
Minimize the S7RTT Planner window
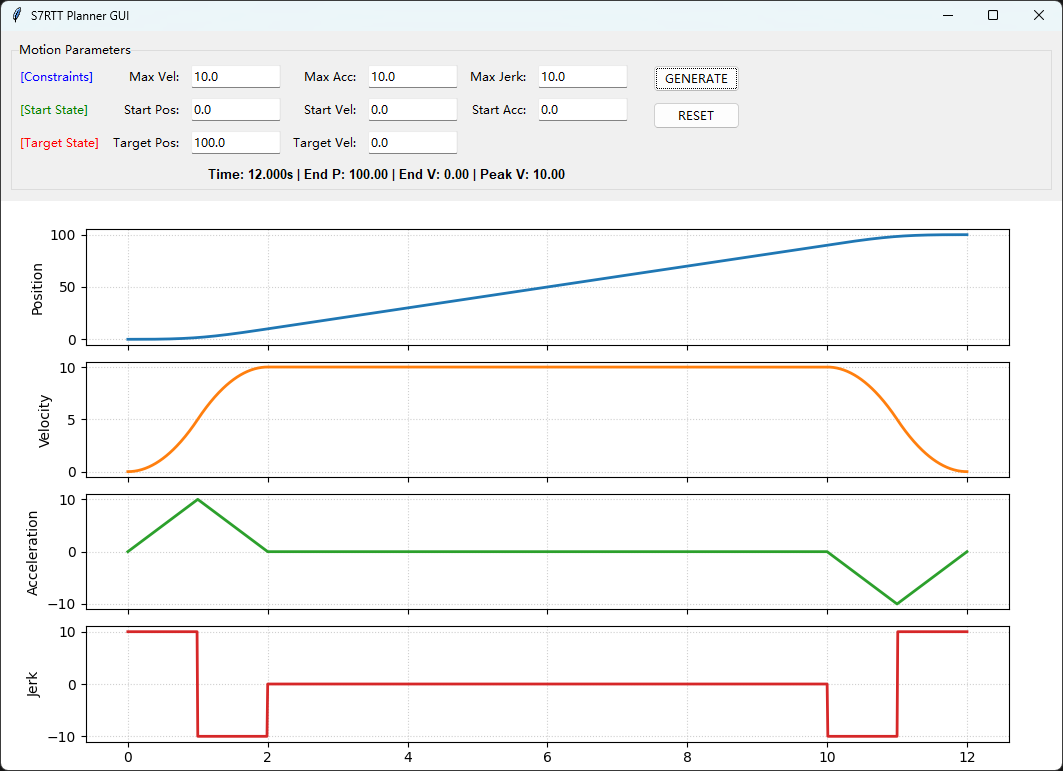point(947,15)
